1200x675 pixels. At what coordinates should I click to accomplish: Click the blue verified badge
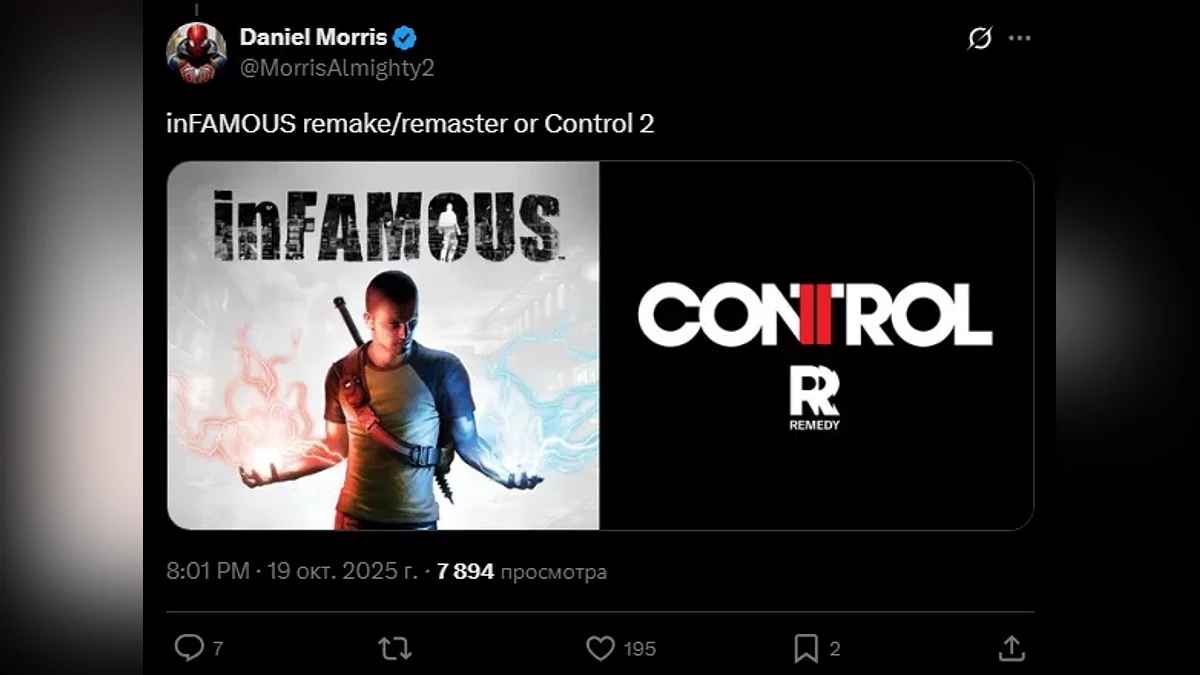tap(405, 39)
